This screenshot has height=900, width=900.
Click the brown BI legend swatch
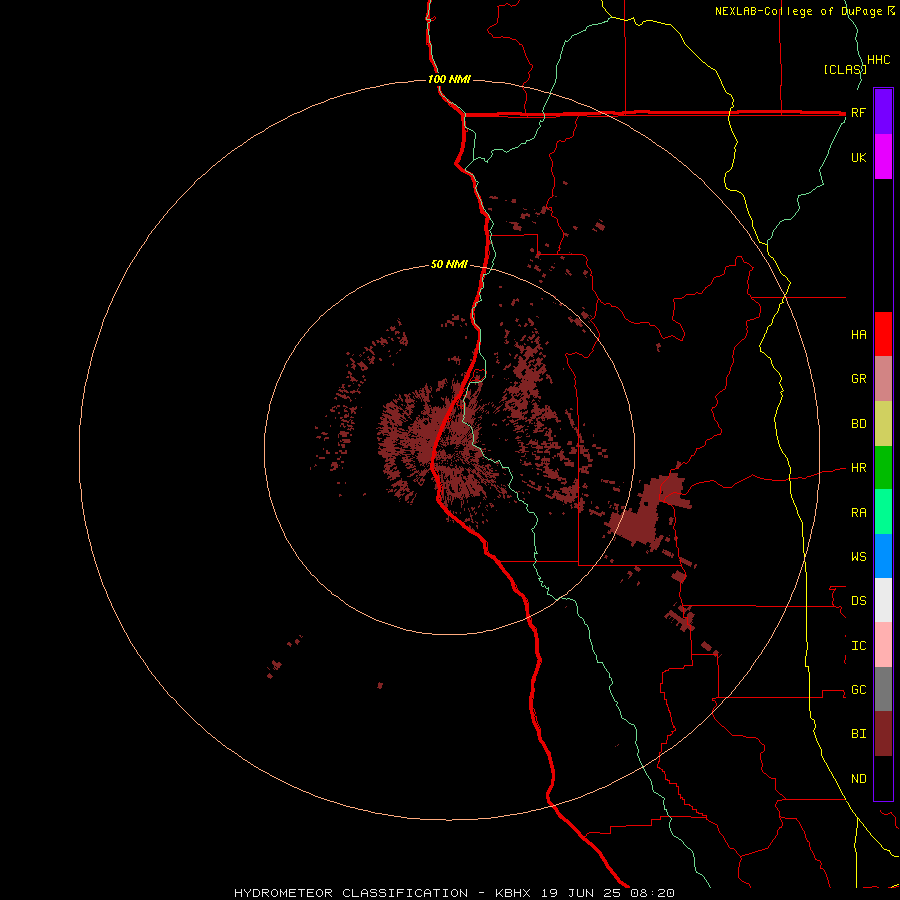point(883,734)
